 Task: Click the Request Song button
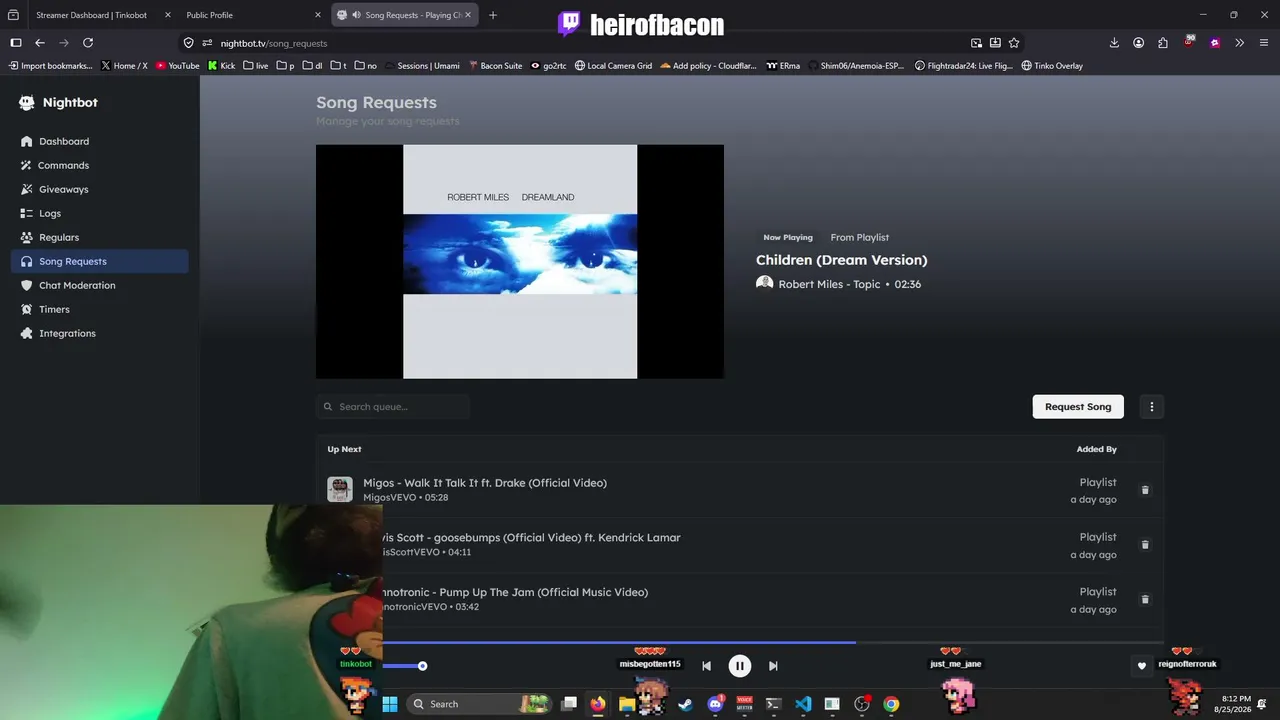click(1078, 407)
